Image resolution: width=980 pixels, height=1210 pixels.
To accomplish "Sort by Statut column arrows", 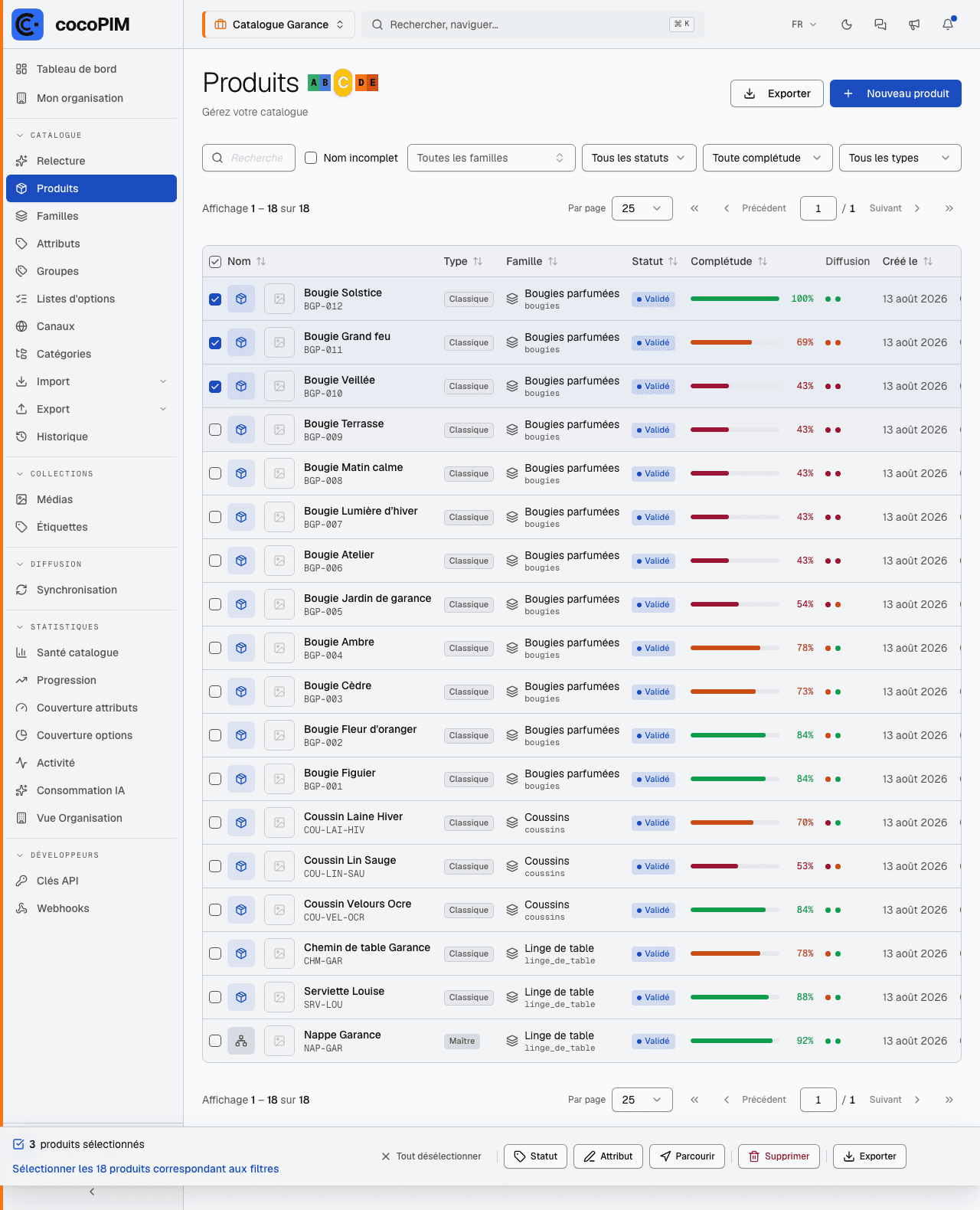I will [x=673, y=261].
